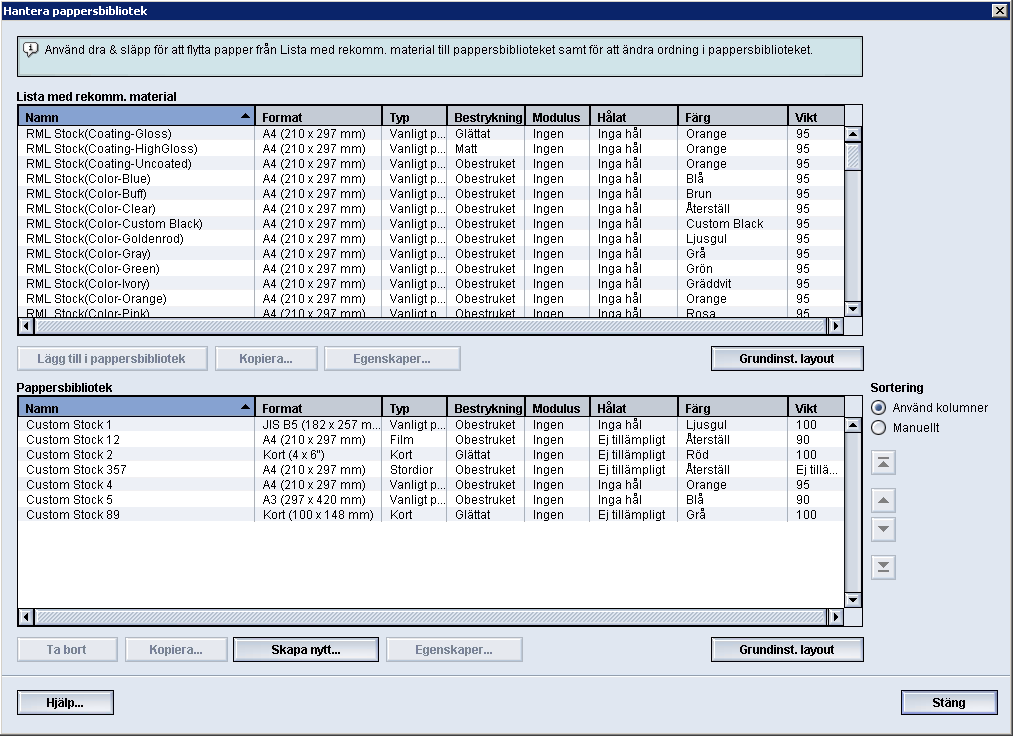Click the move-to-bottom sorting arrow icon
The image size is (1013, 736).
tap(883, 567)
